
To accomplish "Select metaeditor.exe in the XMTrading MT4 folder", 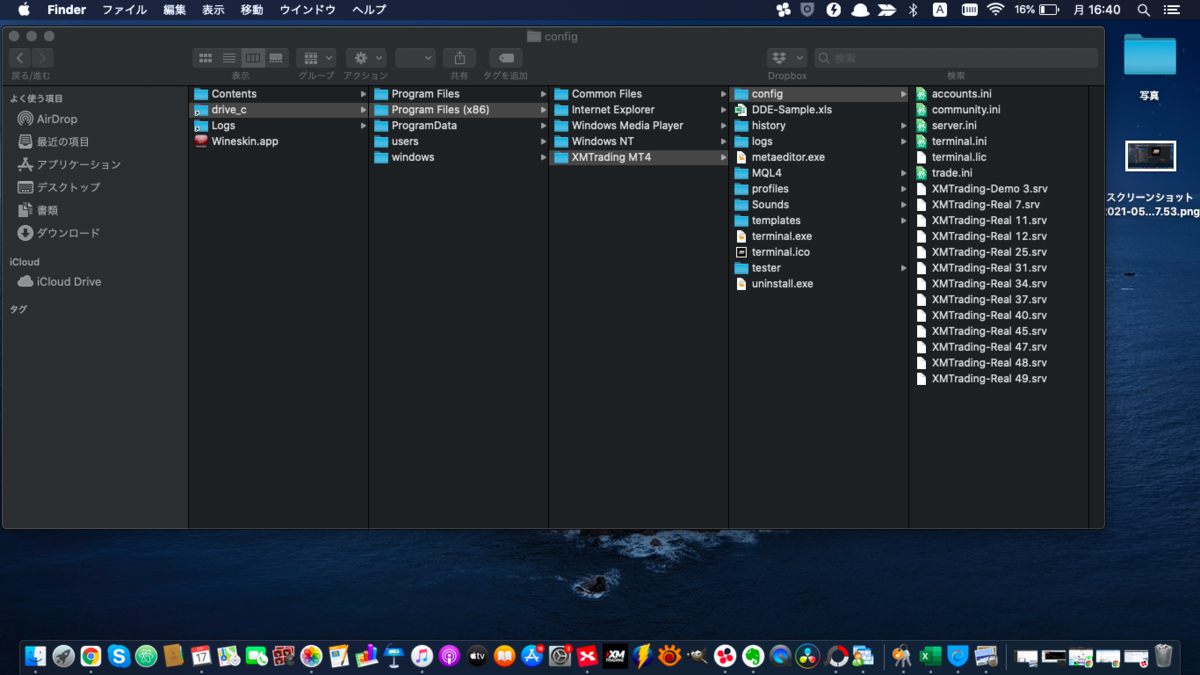I will click(789, 157).
